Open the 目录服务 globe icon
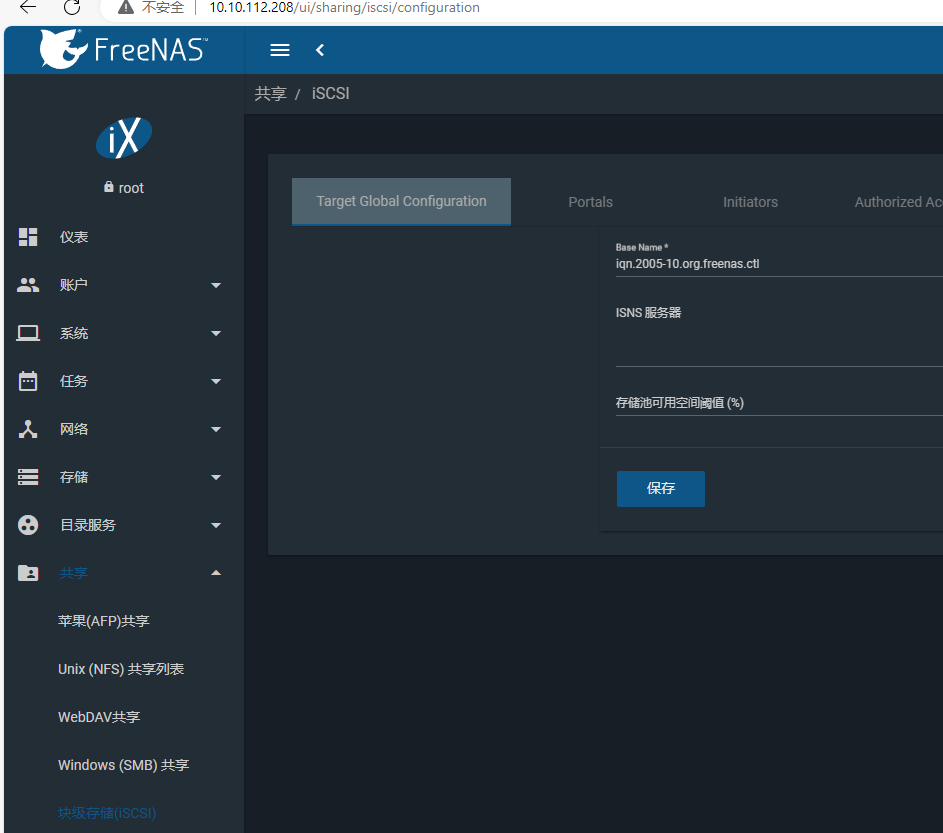The width and height of the screenshot is (943, 833). [x=27, y=524]
